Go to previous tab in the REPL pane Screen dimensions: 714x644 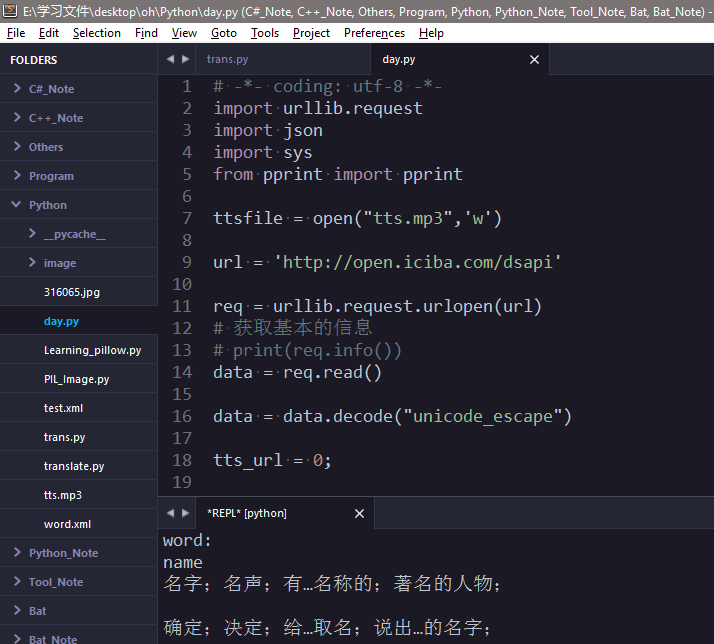click(170, 513)
